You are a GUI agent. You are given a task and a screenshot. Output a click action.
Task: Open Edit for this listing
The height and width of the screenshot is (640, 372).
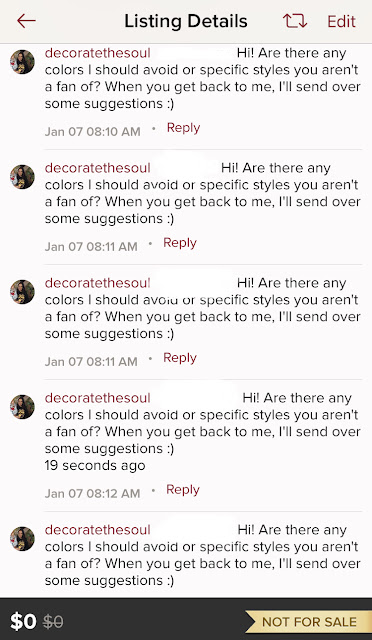tap(341, 21)
